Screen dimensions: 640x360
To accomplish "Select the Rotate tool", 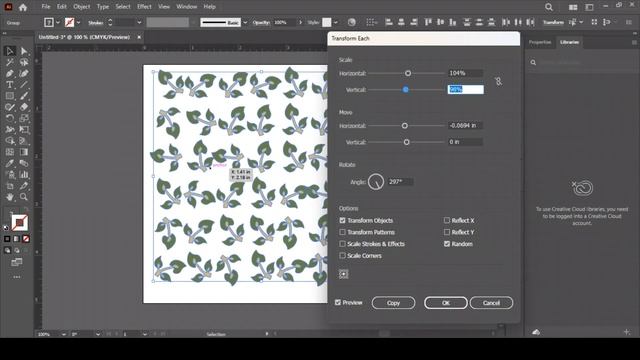I will point(10,118).
